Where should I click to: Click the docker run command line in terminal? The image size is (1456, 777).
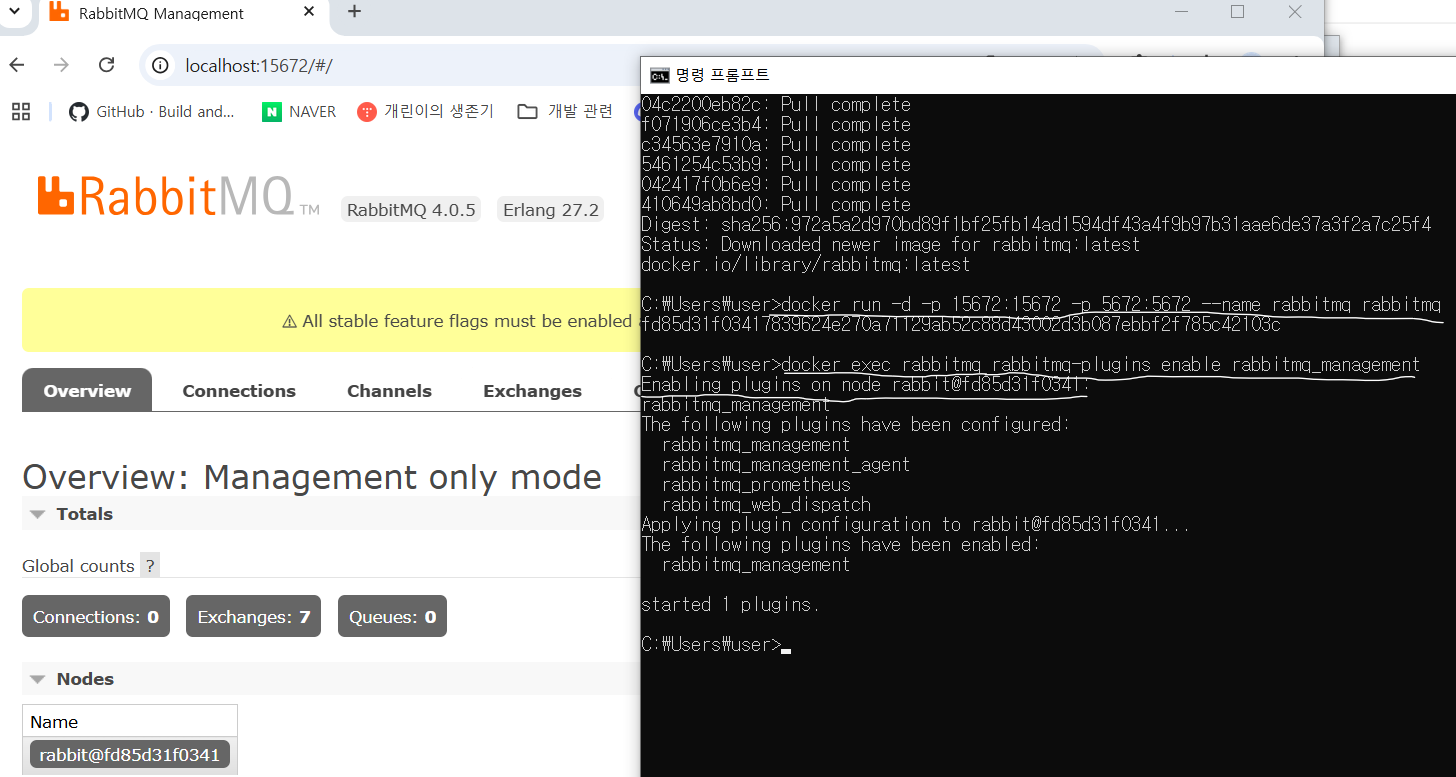pyautogui.click(x=1041, y=304)
